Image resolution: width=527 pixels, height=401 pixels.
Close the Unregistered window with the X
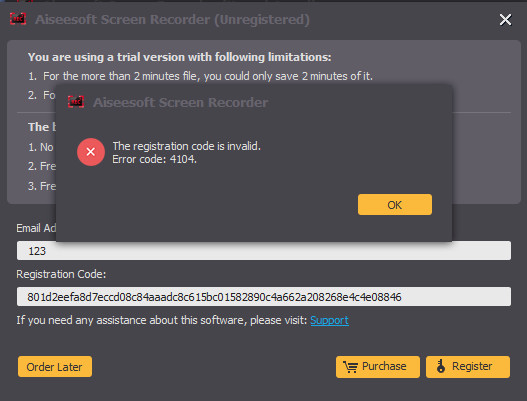tap(505, 19)
